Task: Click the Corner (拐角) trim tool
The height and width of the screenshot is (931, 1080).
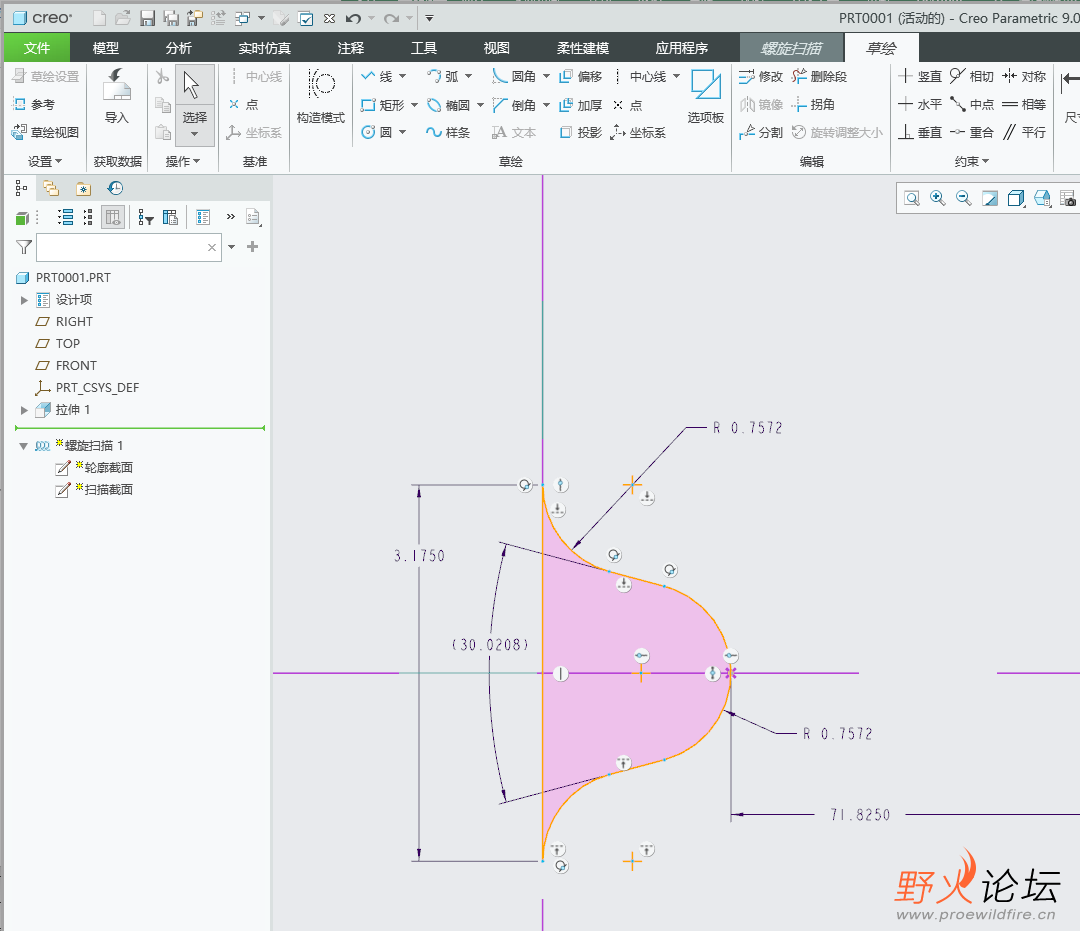Action: click(813, 105)
